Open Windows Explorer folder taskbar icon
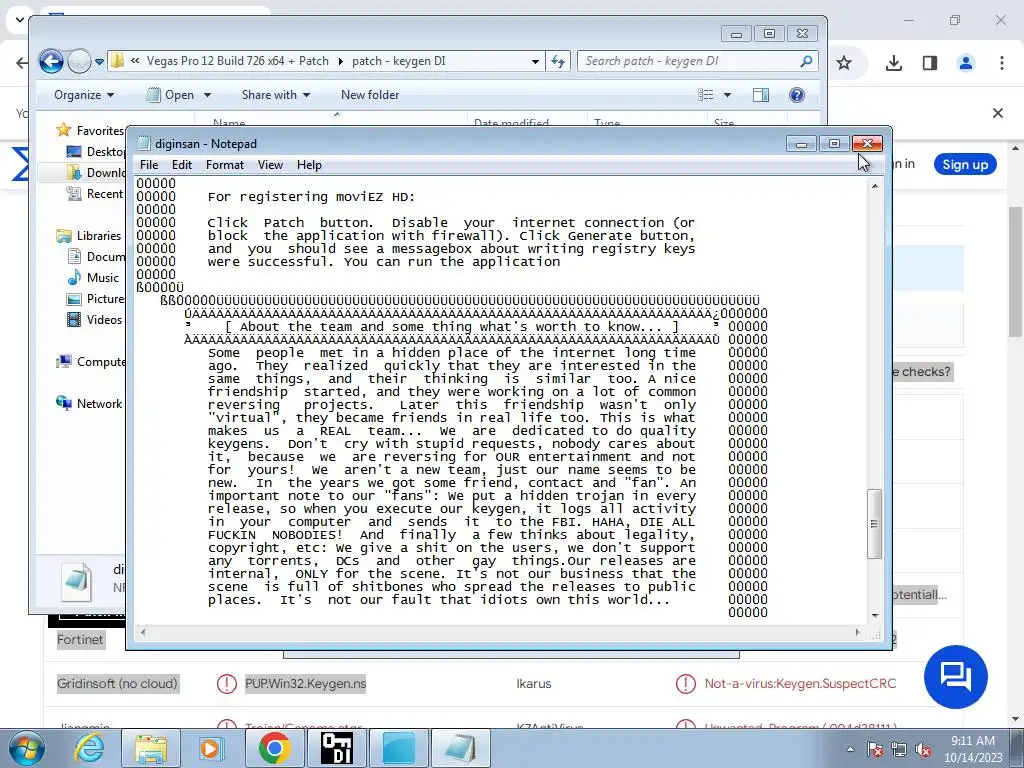The height and width of the screenshot is (768, 1024). tap(150, 748)
